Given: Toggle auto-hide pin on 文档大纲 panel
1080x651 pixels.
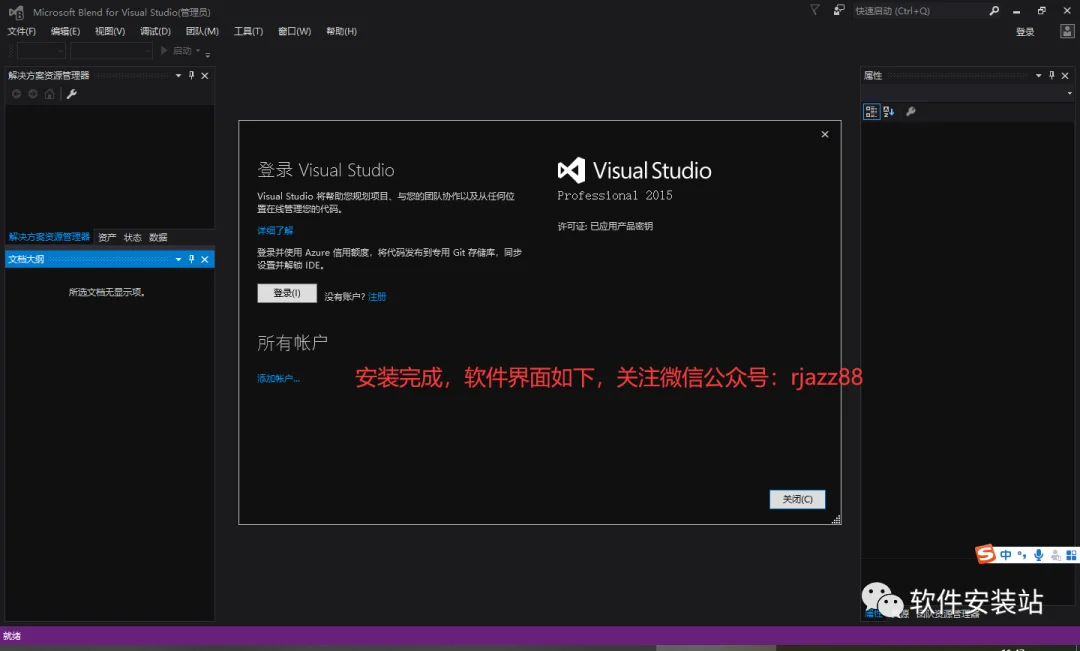Looking at the screenshot, I should 191,259.
